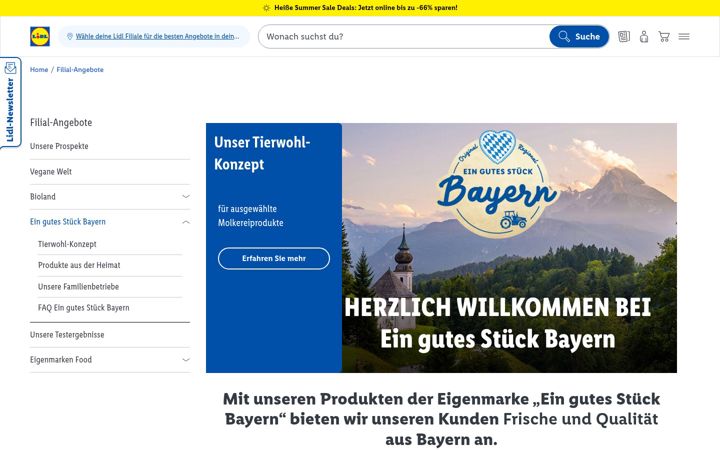
Task: Click 'für ausgewählte Molkereiprodukte' text
Action: (251, 216)
